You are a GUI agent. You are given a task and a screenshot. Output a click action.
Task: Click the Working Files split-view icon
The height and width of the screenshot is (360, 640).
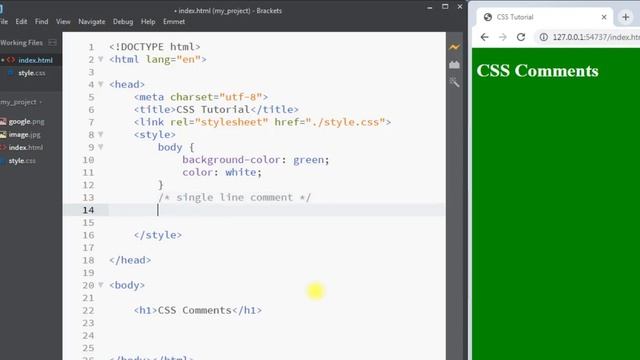click(52, 42)
